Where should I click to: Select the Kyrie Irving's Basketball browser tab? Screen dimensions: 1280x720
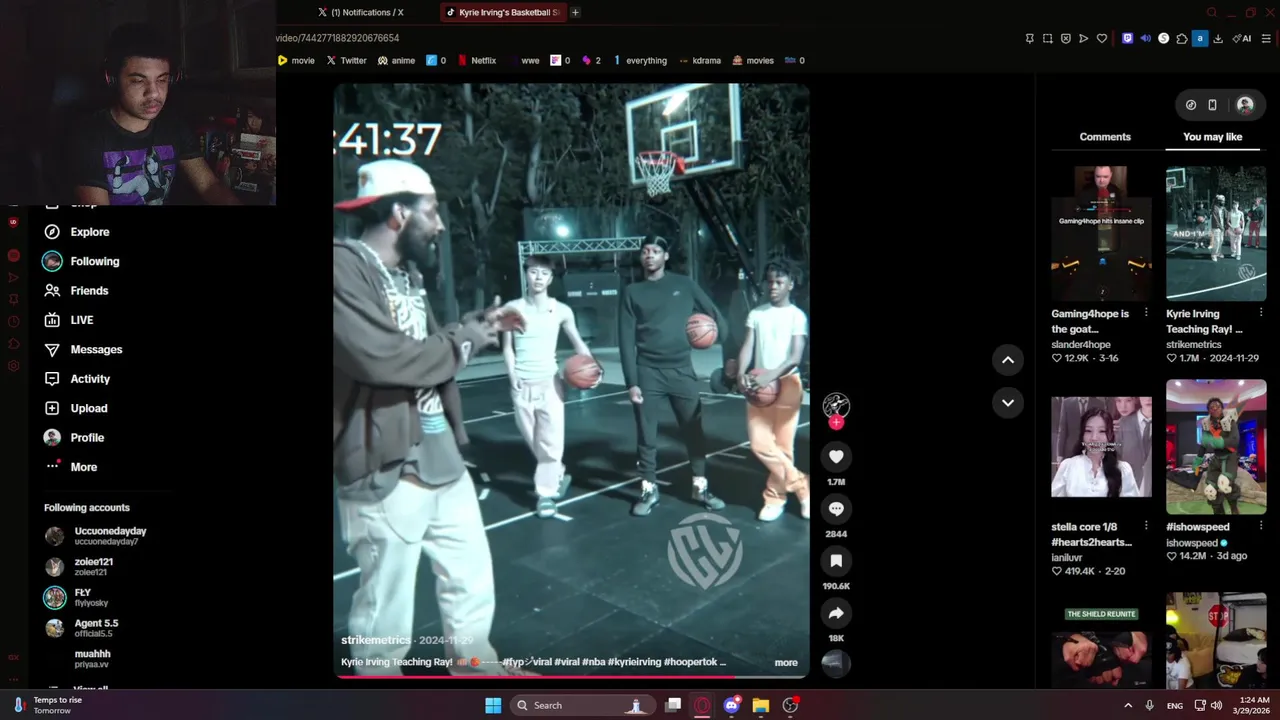point(502,12)
